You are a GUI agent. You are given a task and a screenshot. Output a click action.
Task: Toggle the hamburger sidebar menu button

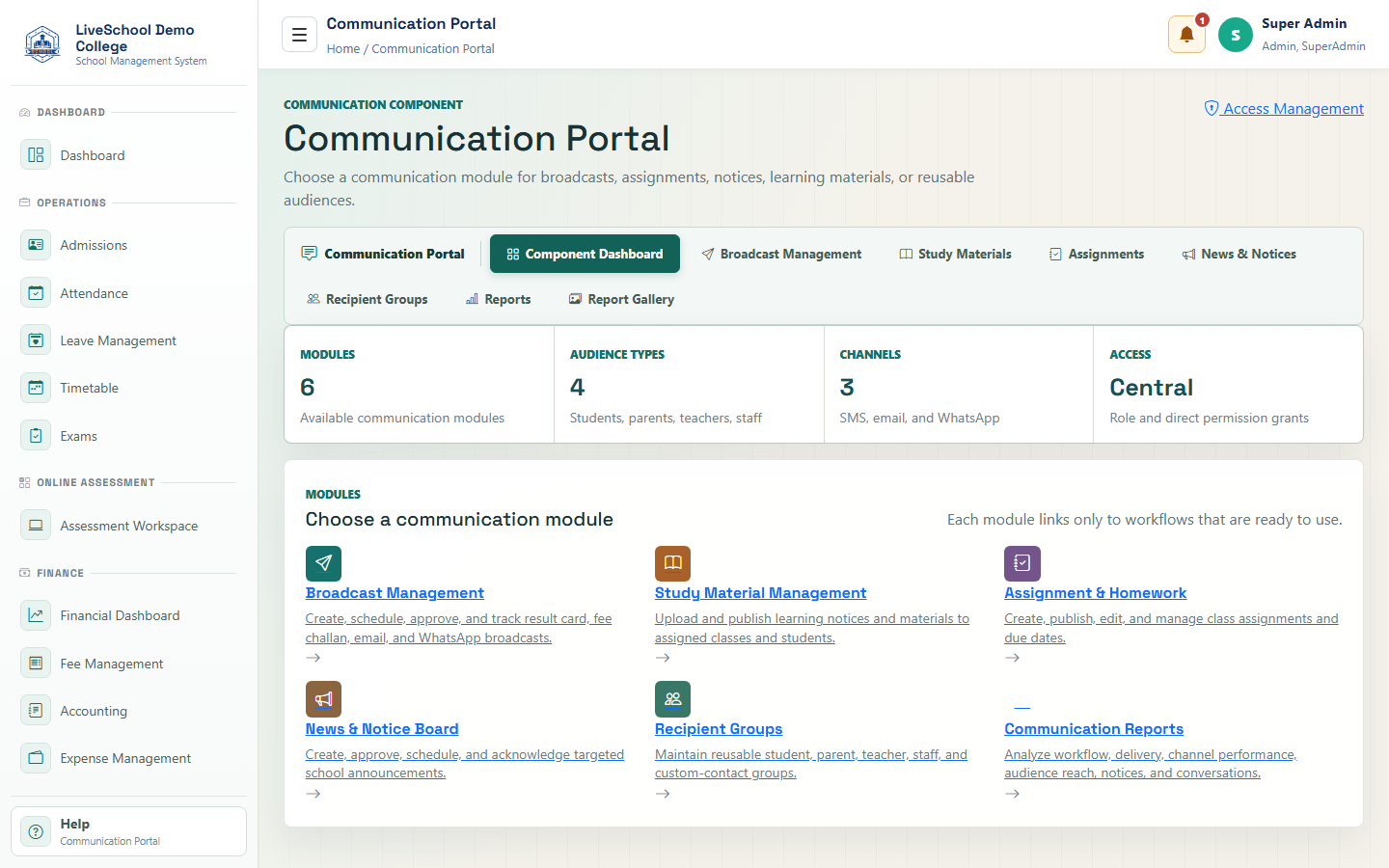299,35
